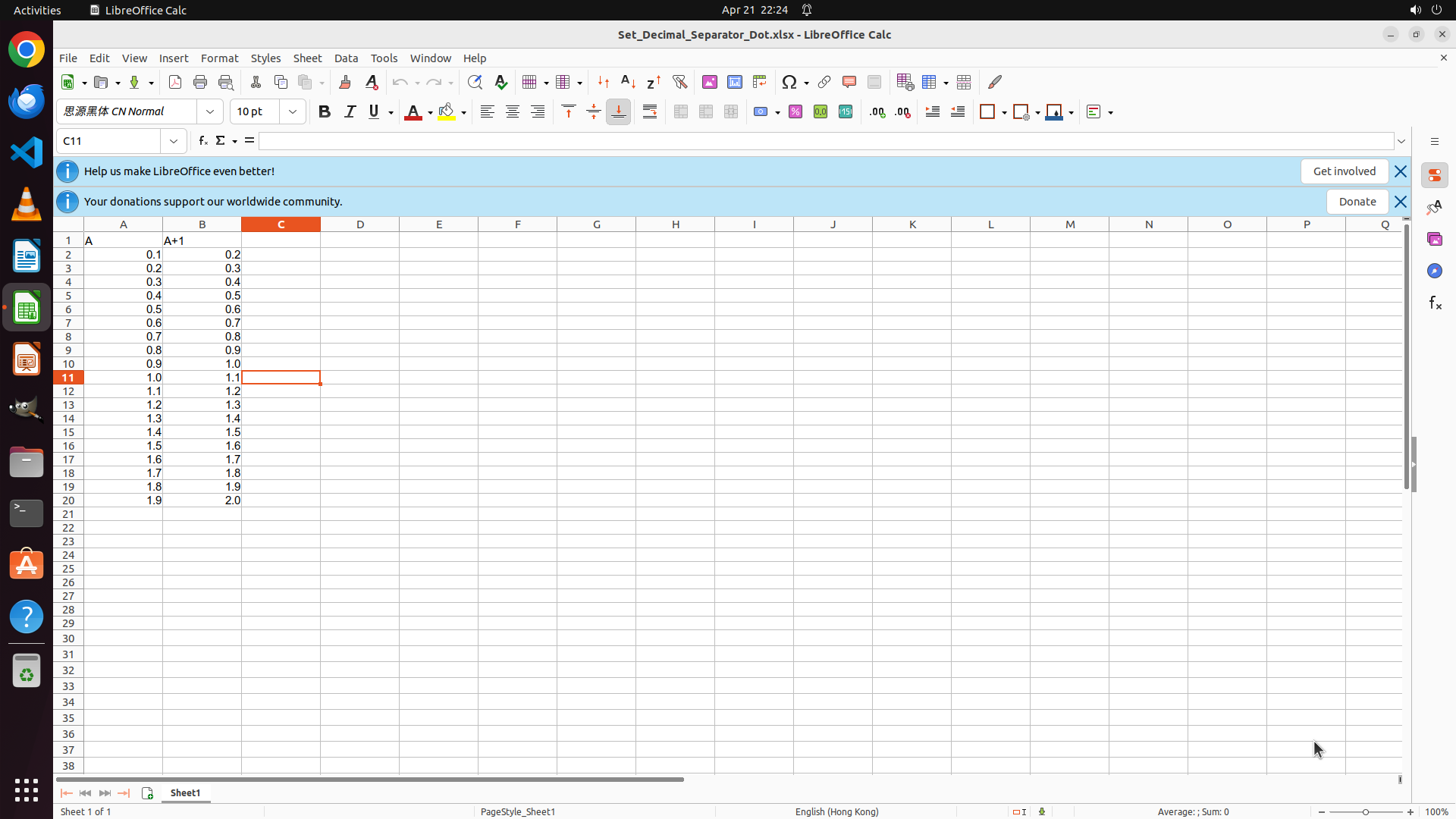Toggle Italic formatting
The image size is (1456, 819).
350,112
